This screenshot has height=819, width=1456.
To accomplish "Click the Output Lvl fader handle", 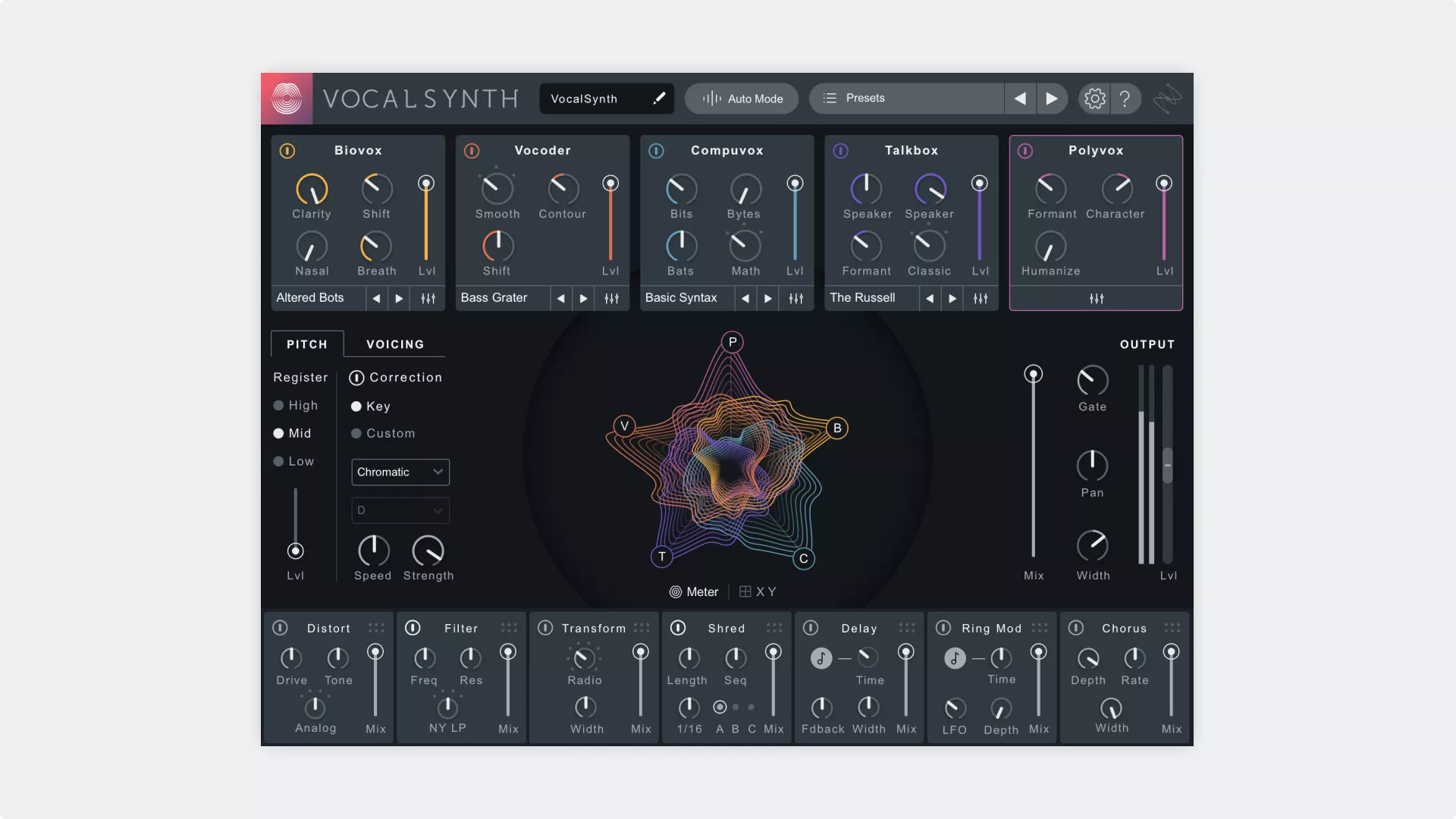I will click(1168, 465).
